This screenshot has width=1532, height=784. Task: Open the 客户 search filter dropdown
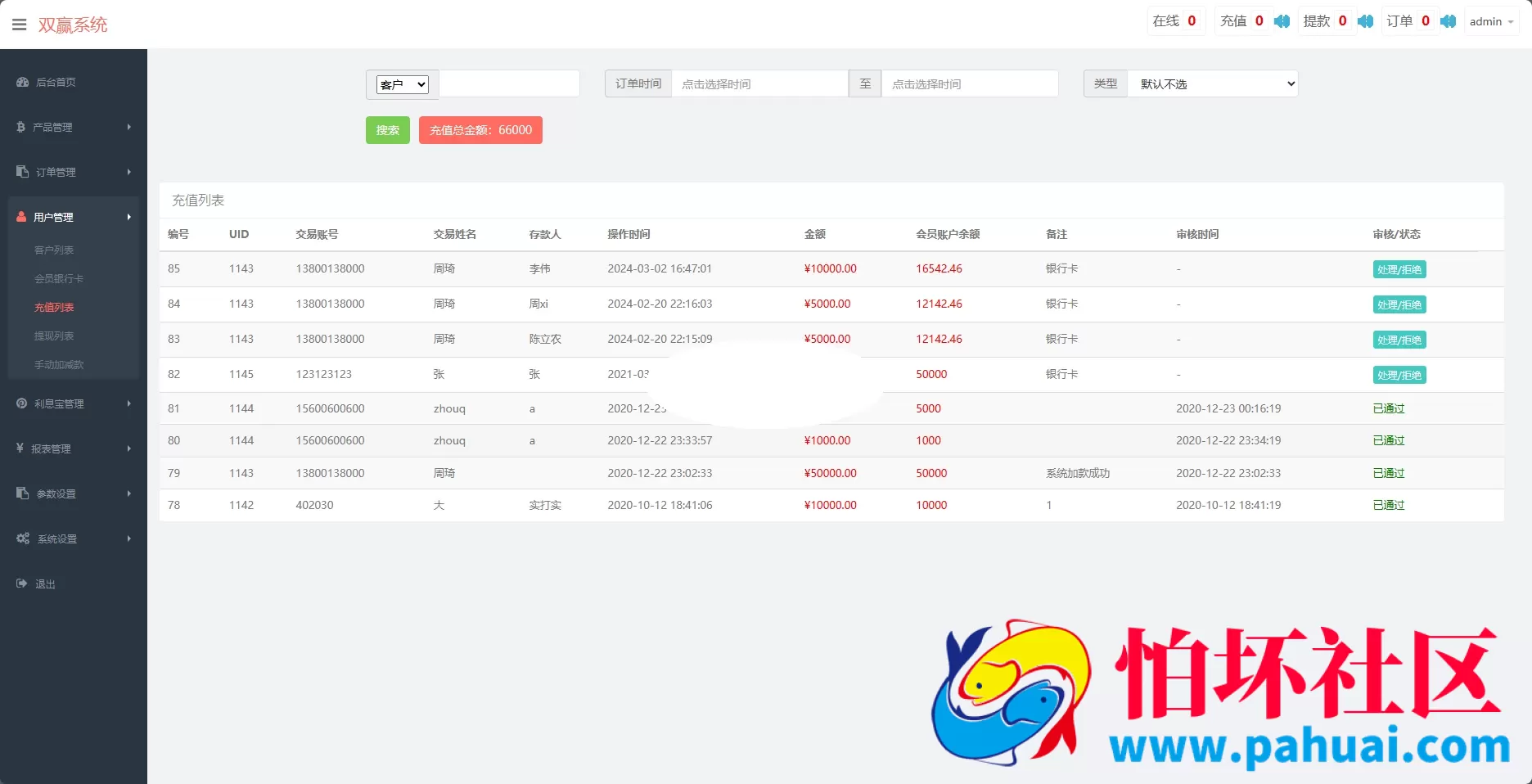(x=402, y=83)
